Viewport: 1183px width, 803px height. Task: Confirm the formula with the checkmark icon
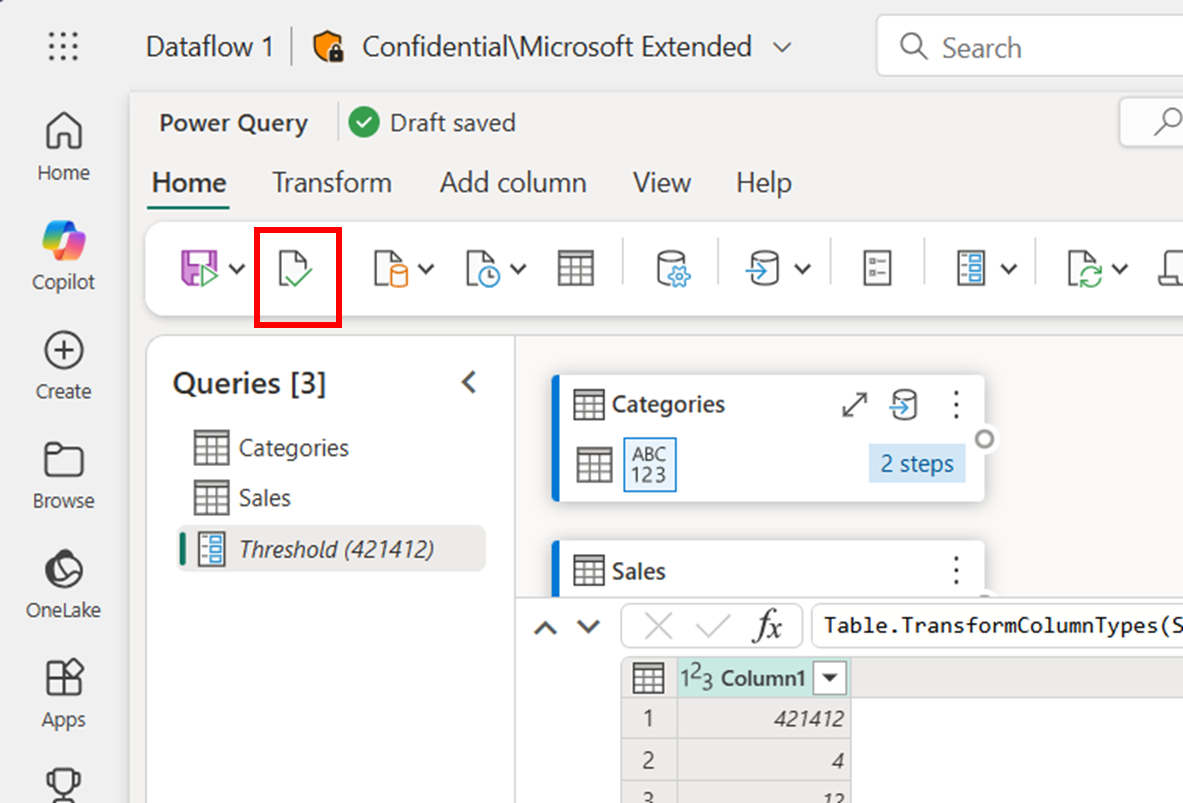pyautogui.click(x=712, y=626)
